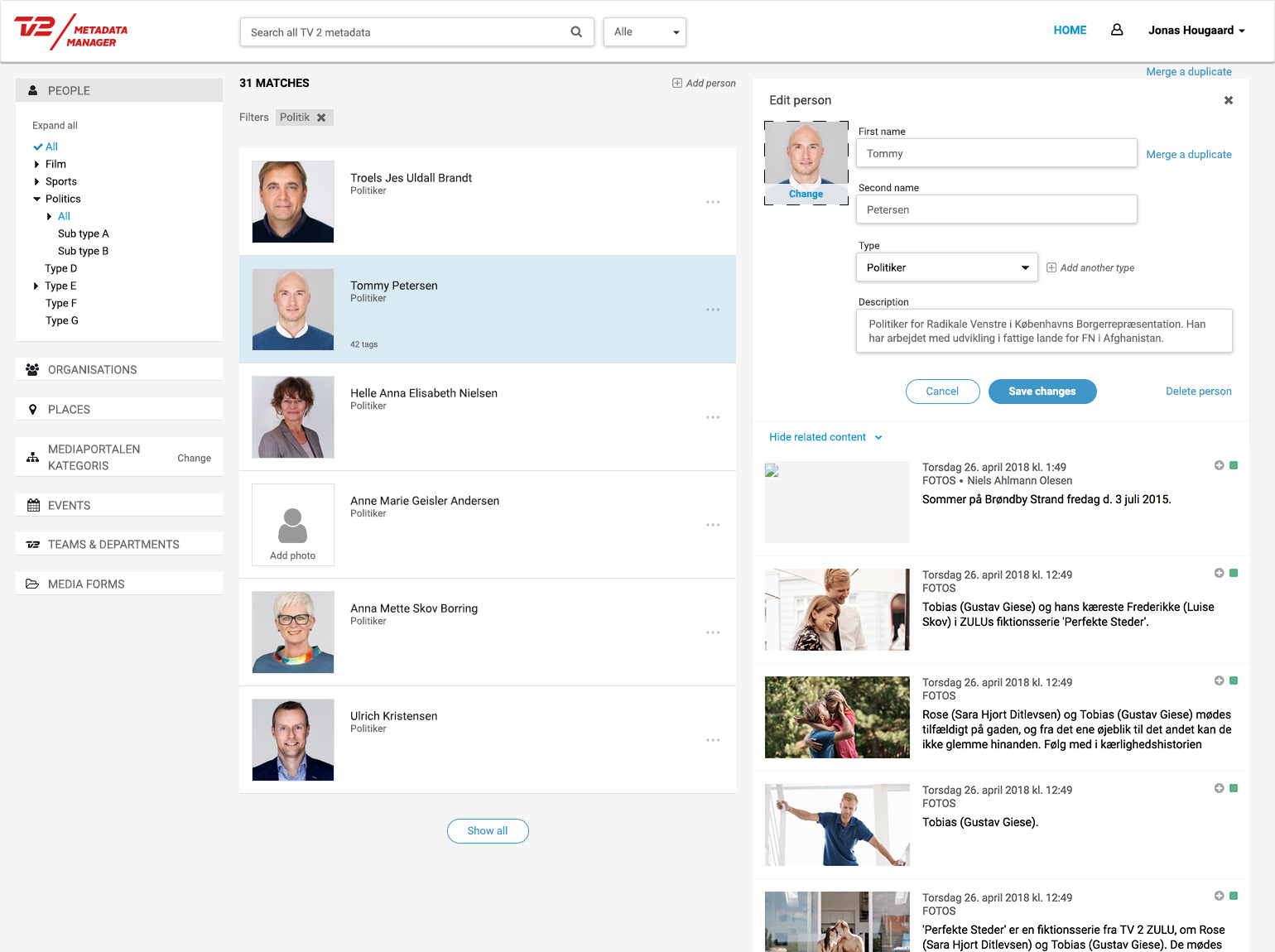
Task: Click plus icon on Sommer på Brøndby Strand item
Action: tap(1219, 465)
